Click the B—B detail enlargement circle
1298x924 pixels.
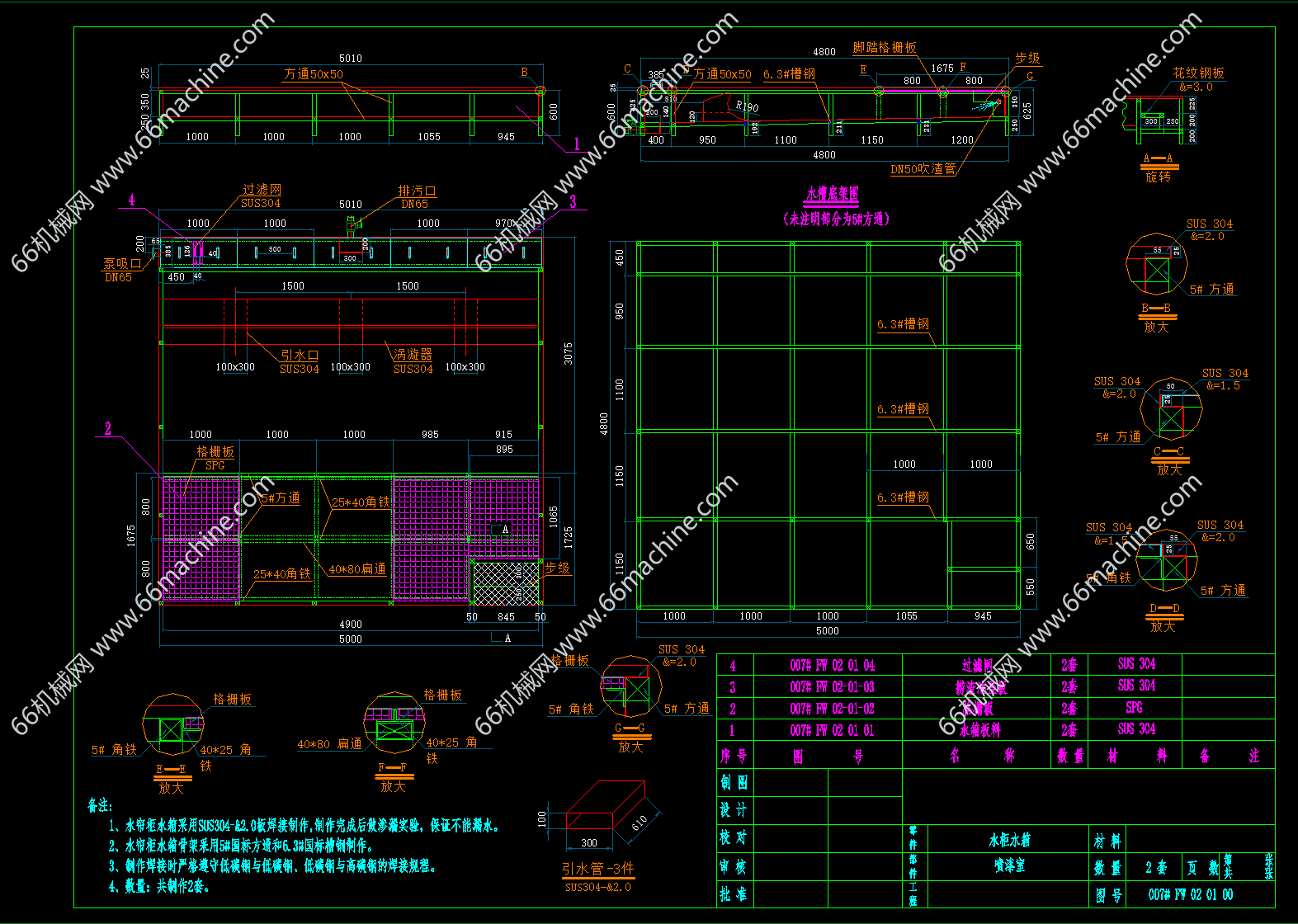pos(1156,265)
